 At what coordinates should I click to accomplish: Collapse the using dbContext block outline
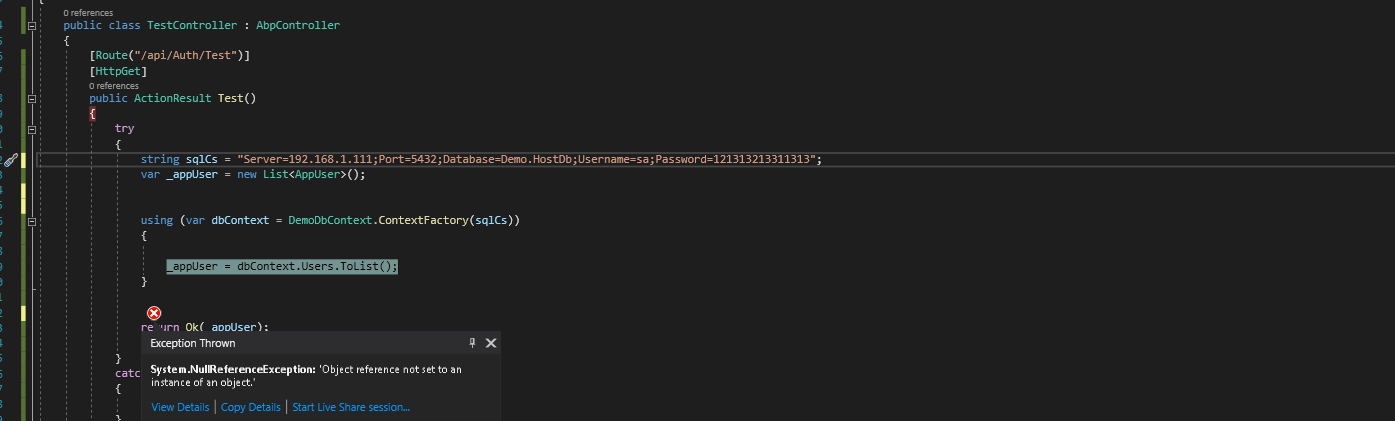tap(32, 219)
